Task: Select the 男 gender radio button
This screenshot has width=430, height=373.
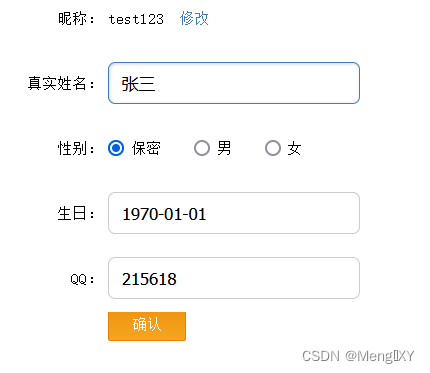Action: [202, 148]
